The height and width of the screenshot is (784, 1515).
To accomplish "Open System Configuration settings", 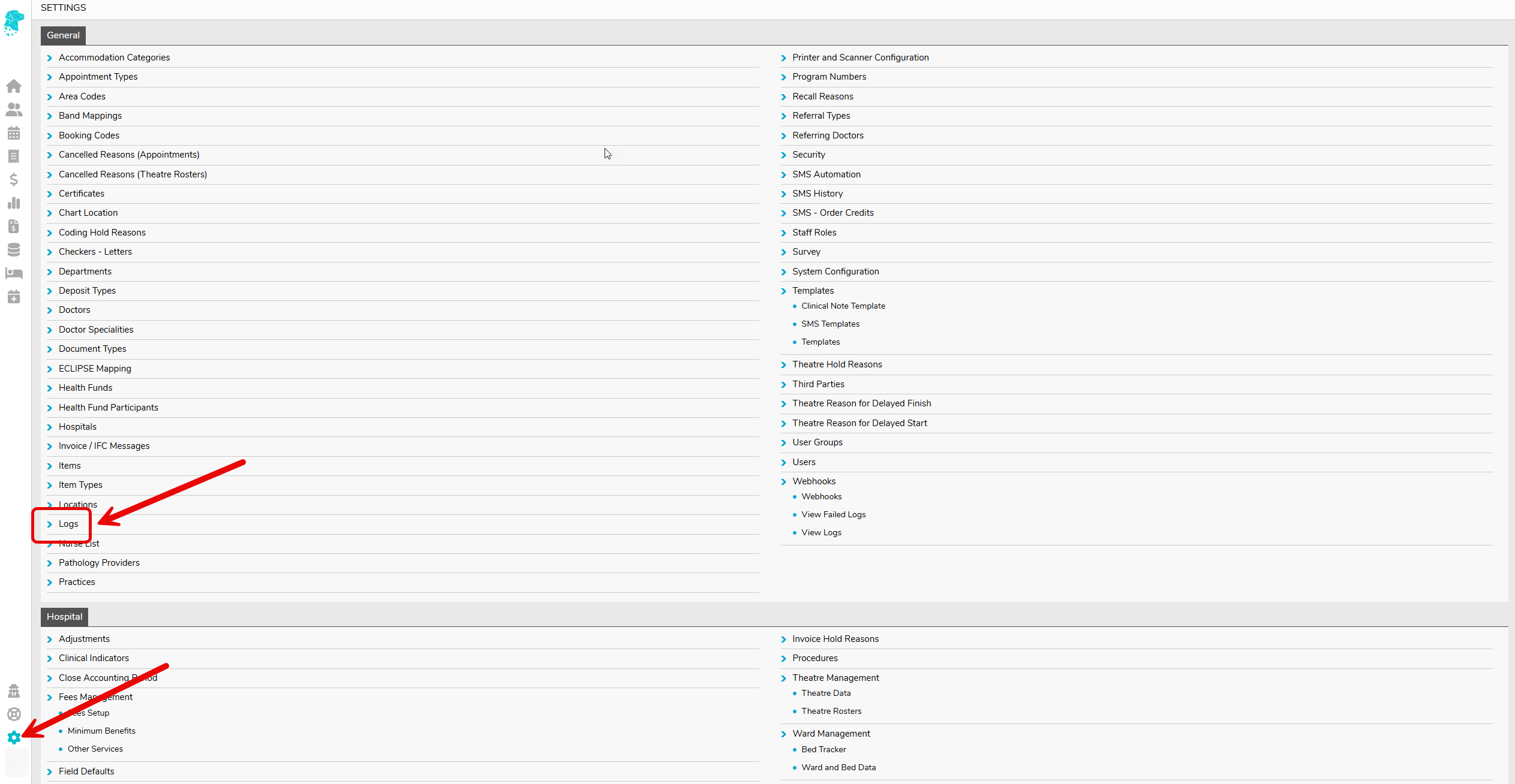I will click(835, 272).
